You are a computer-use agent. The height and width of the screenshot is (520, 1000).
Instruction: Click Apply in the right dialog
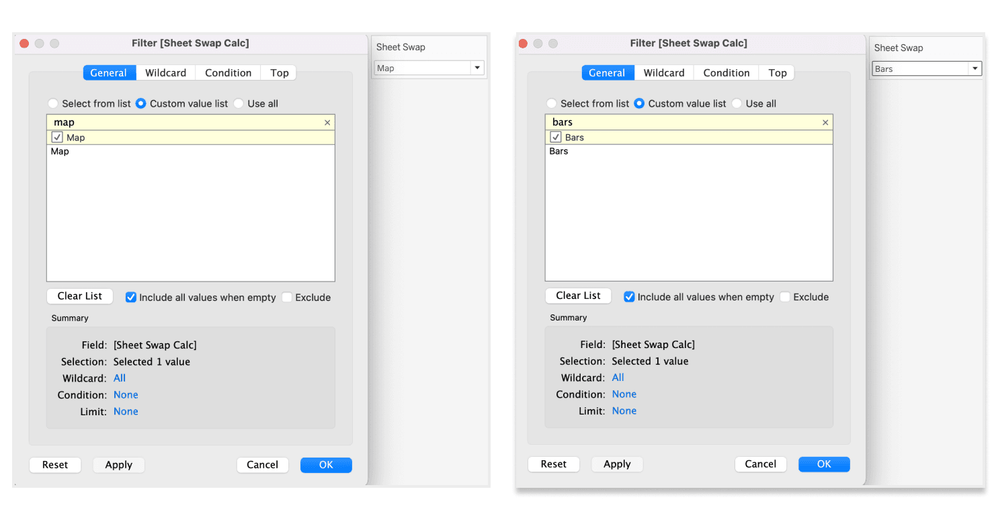617,464
